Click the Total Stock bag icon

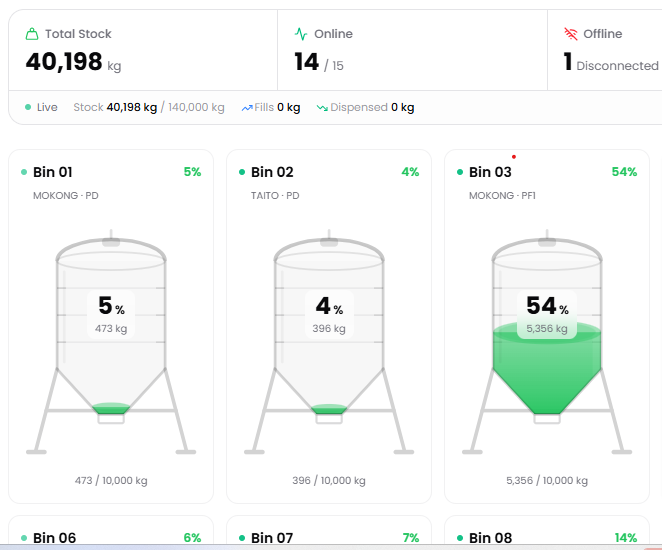32,34
